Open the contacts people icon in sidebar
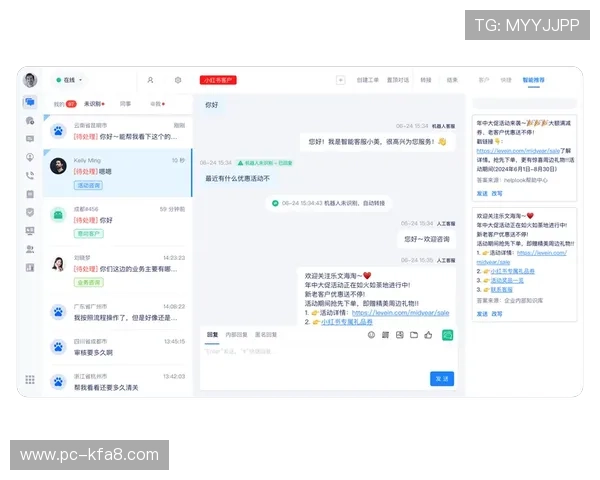This screenshot has width=600, height=480. click(30, 249)
